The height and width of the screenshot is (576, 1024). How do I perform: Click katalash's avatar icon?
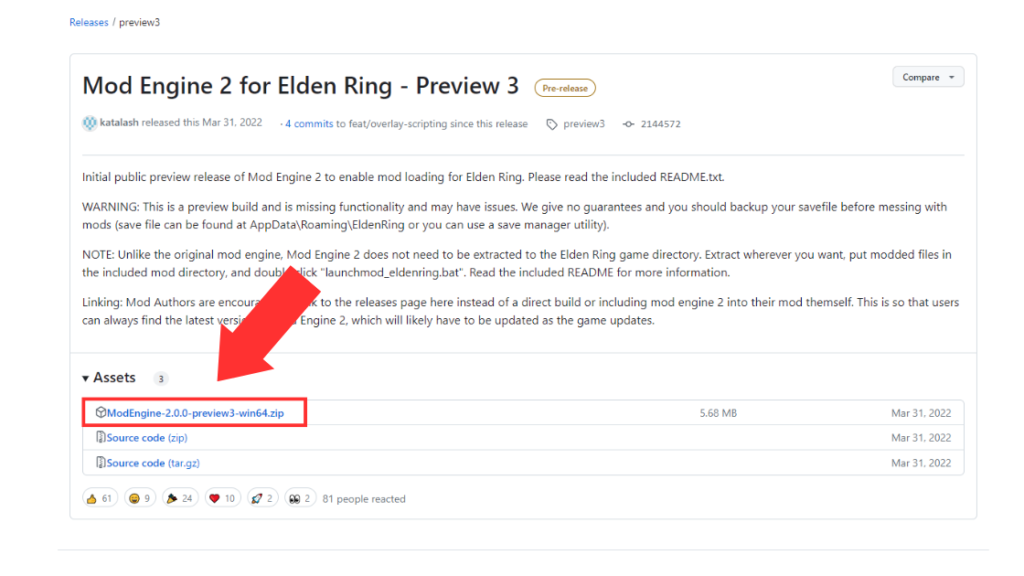[x=89, y=123]
